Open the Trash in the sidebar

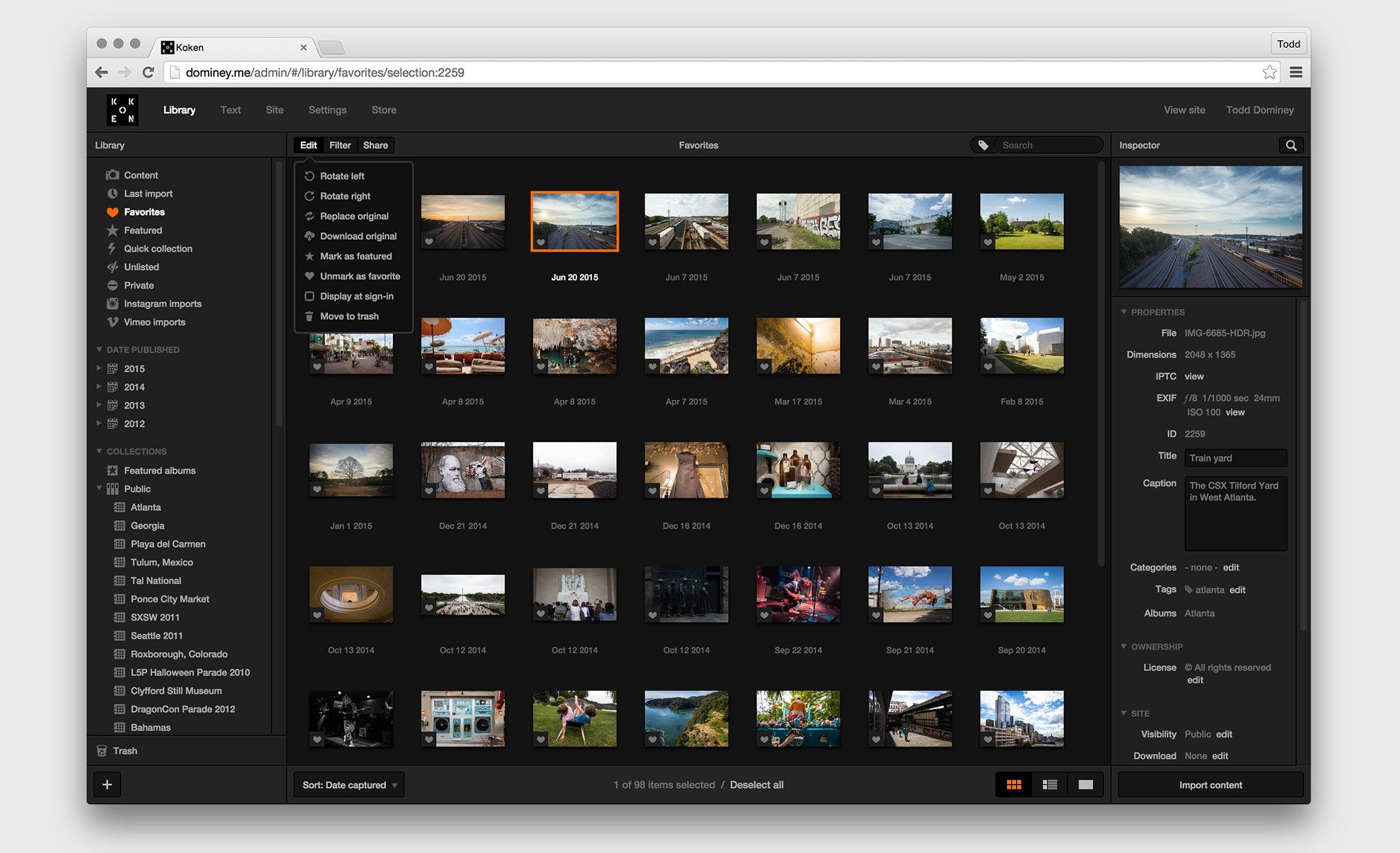click(x=117, y=750)
